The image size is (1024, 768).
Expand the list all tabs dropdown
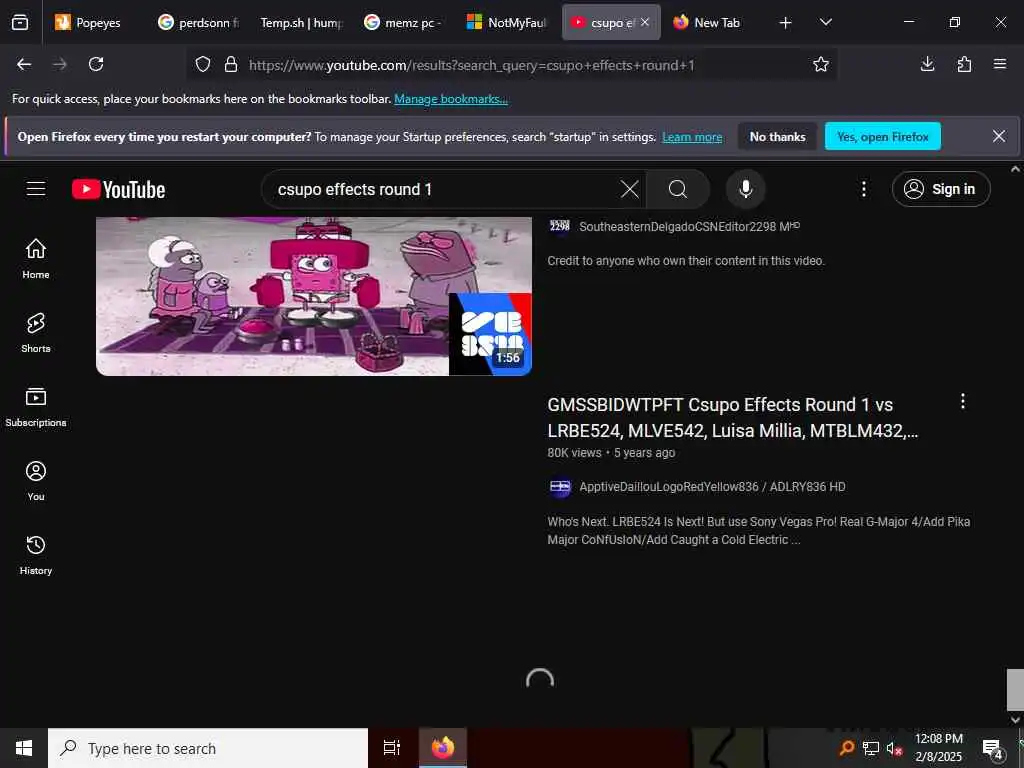[x=825, y=23]
